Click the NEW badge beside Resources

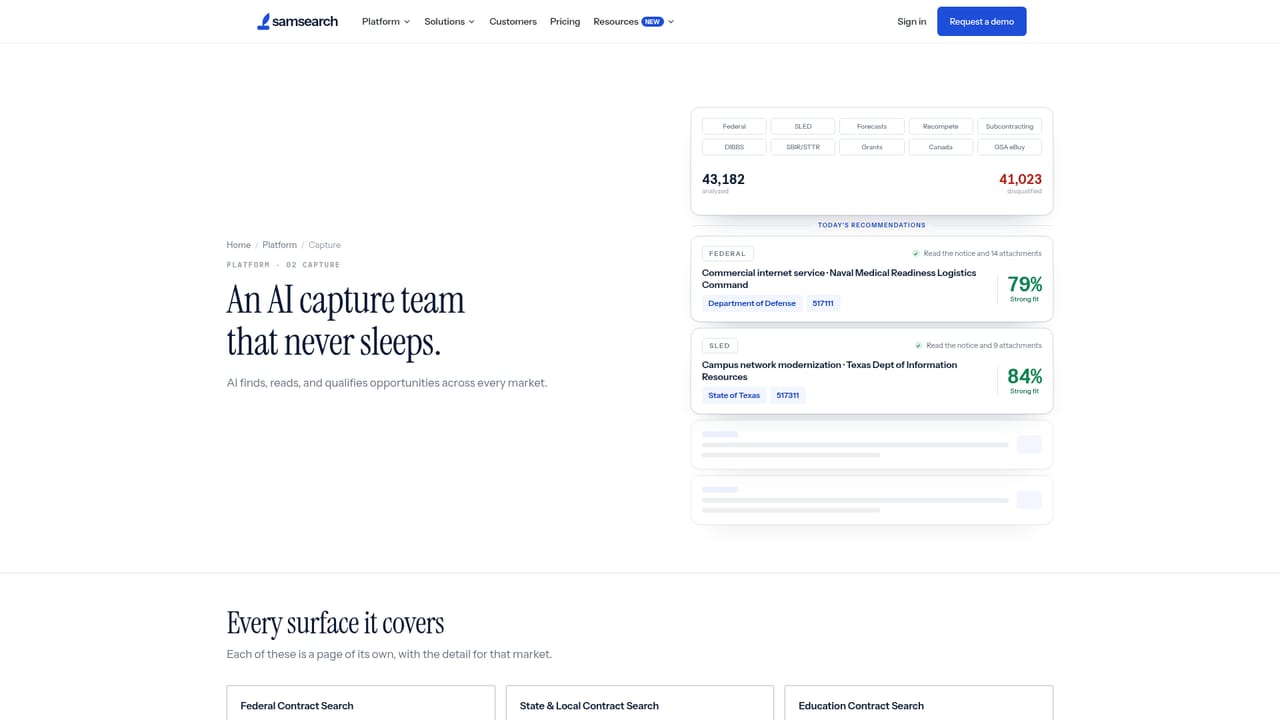click(652, 21)
